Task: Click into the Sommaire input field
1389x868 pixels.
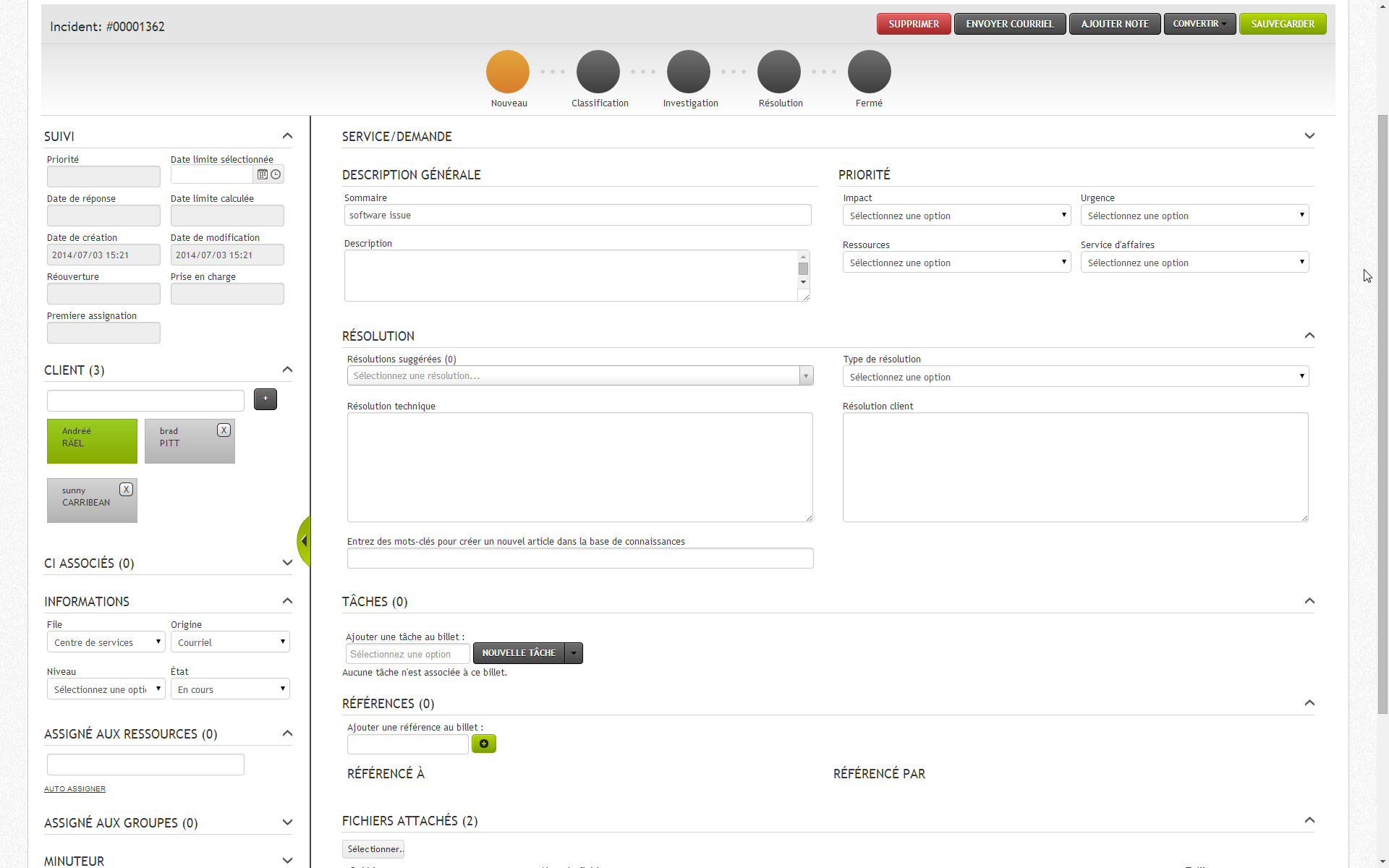Action: [x=577, y=216]
